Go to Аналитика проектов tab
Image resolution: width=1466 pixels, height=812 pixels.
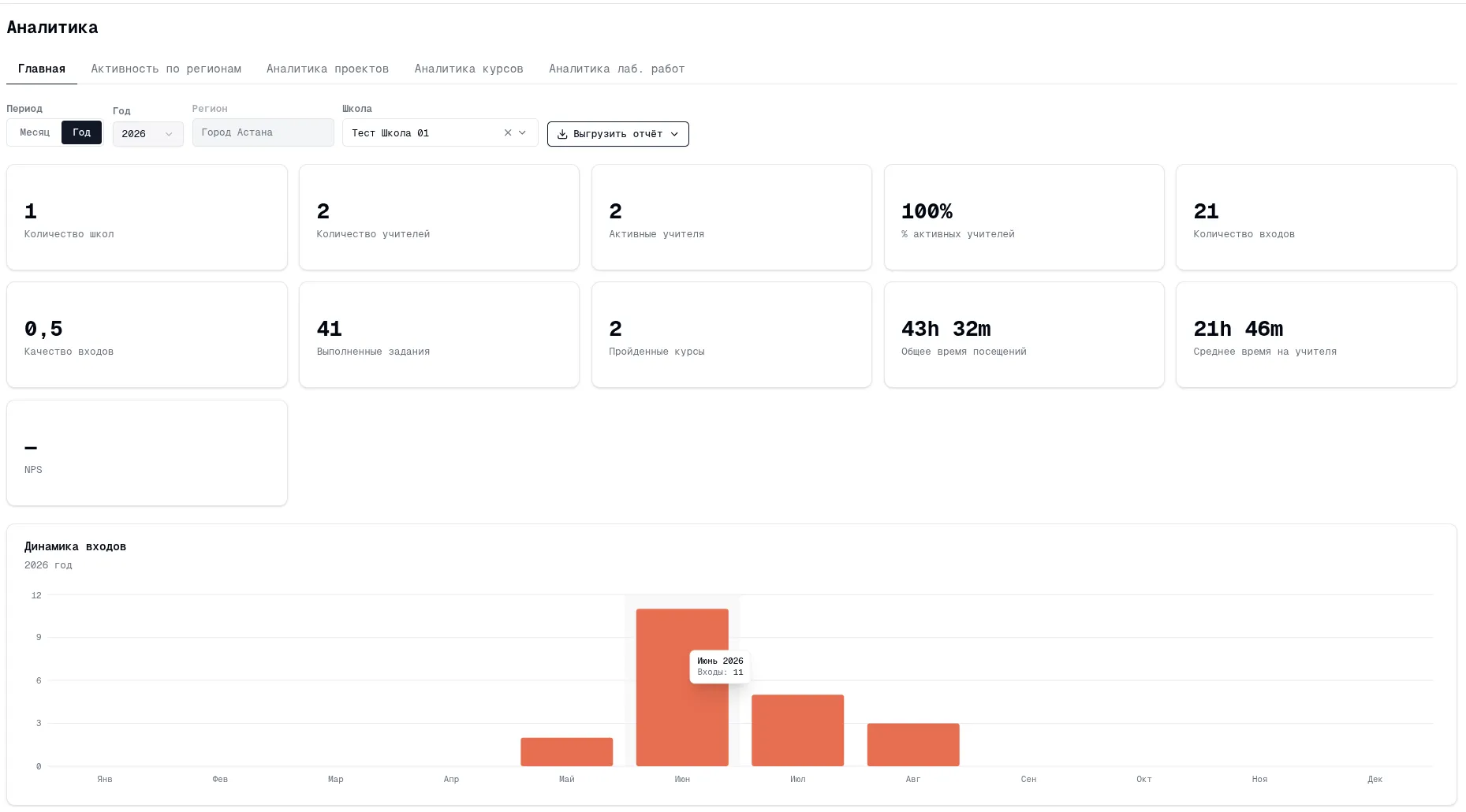327,69
